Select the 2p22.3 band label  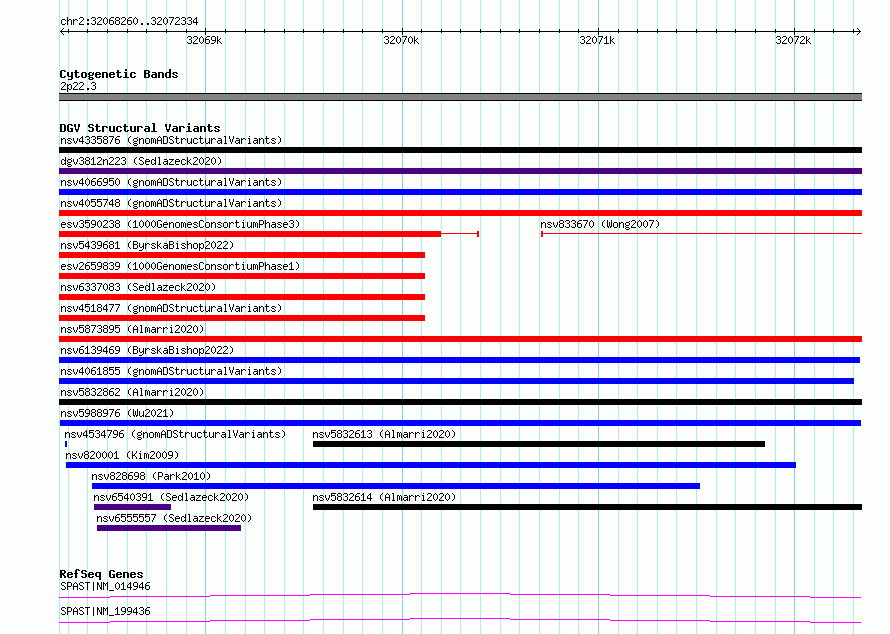coord(78,86)
